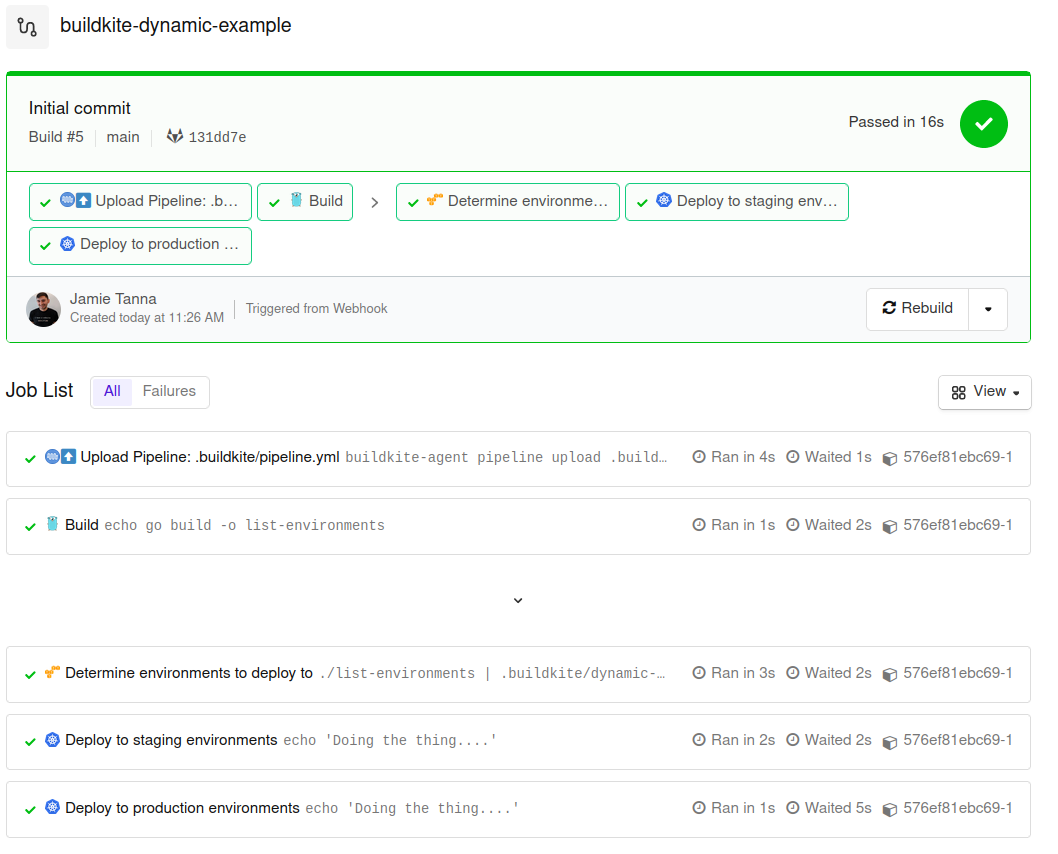Open the Determine environments step pill
This screenshot has width=1058, height=854.
(507, 202)
